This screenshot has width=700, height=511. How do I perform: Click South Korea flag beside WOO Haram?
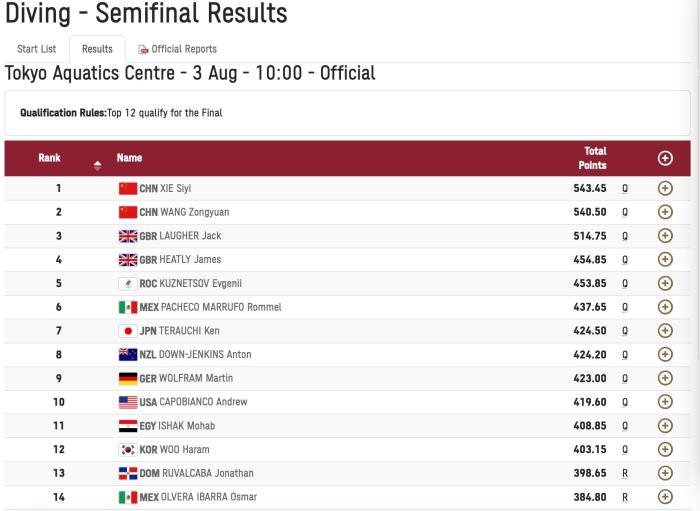(128, 449)
